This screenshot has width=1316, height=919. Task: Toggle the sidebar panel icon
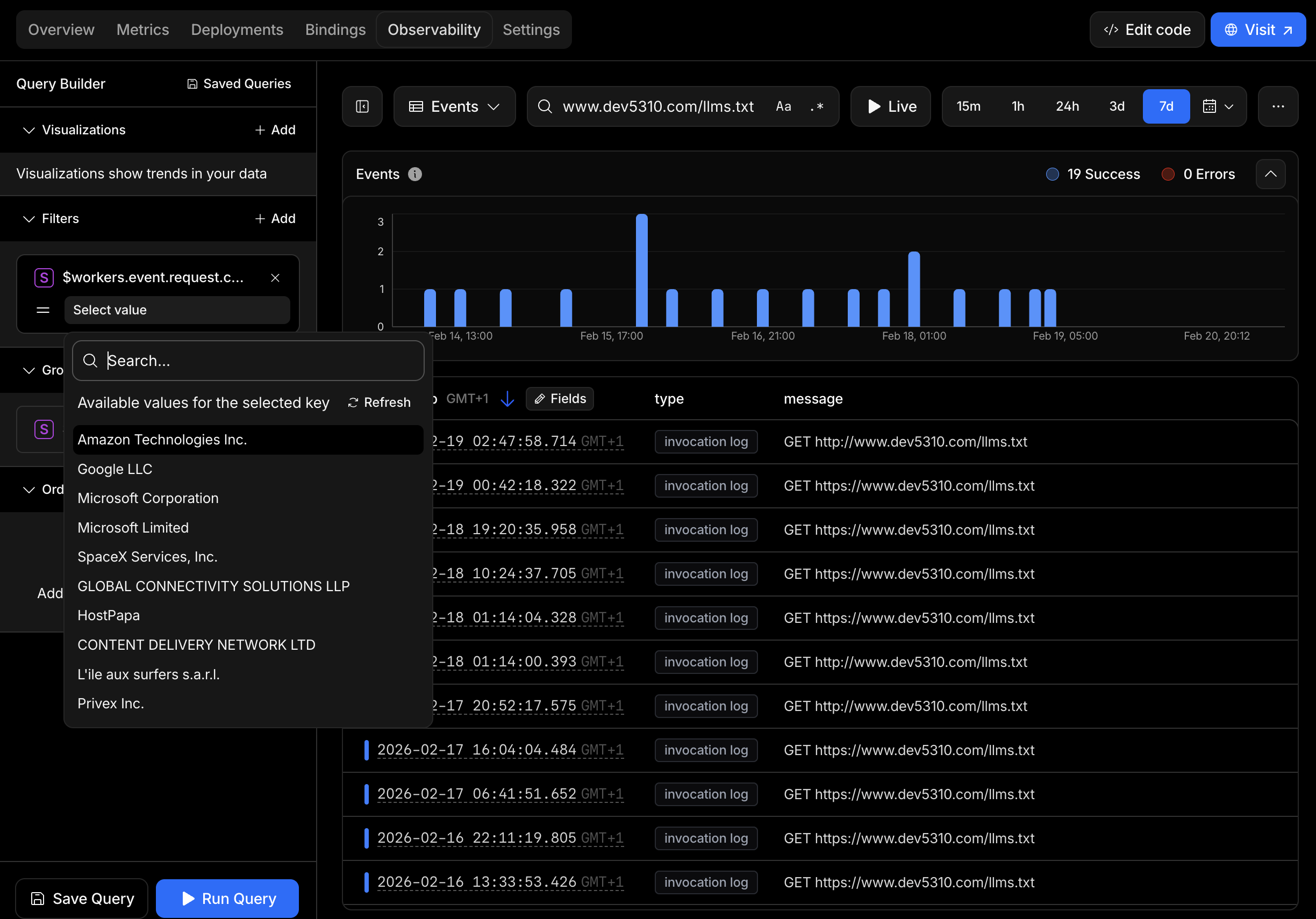point(362,106)
